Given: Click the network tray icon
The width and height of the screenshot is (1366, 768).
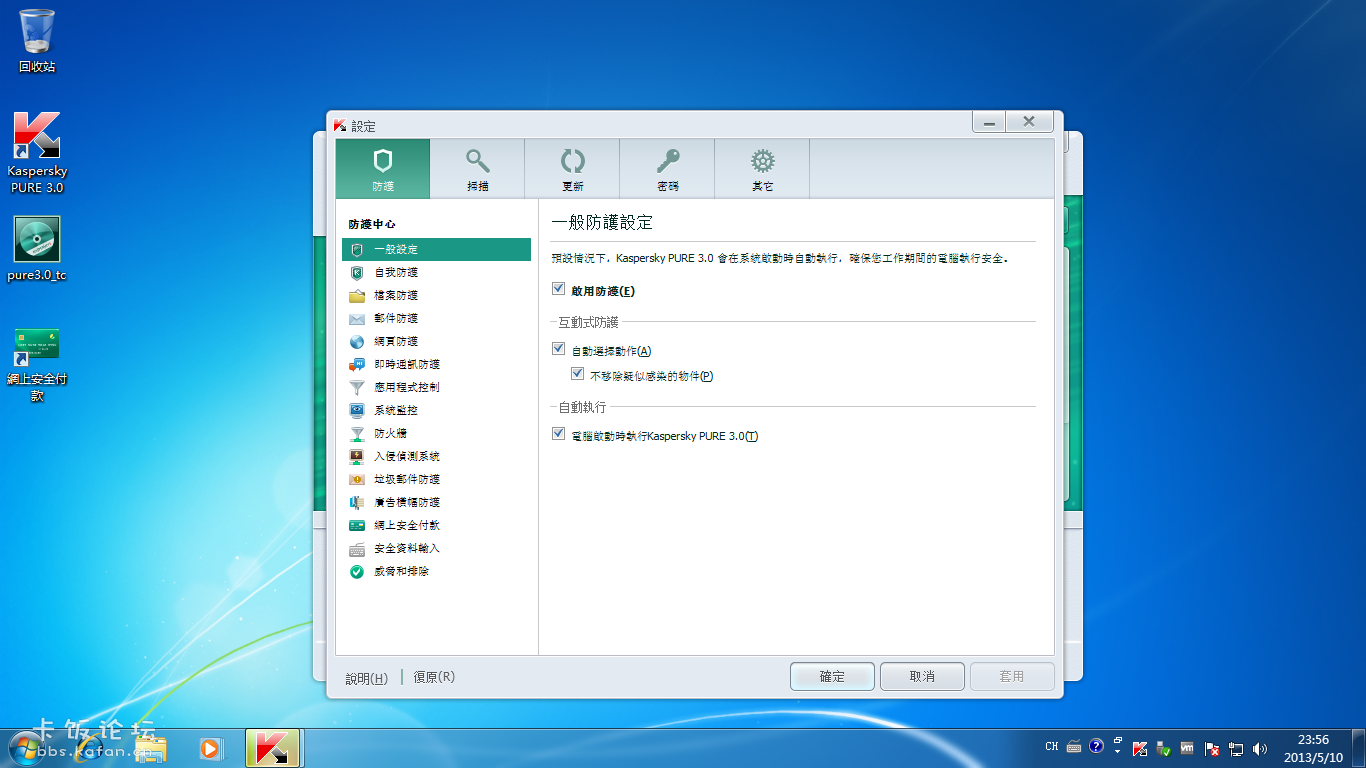Looking at the screenshot, I should (x=1236, y=748).
